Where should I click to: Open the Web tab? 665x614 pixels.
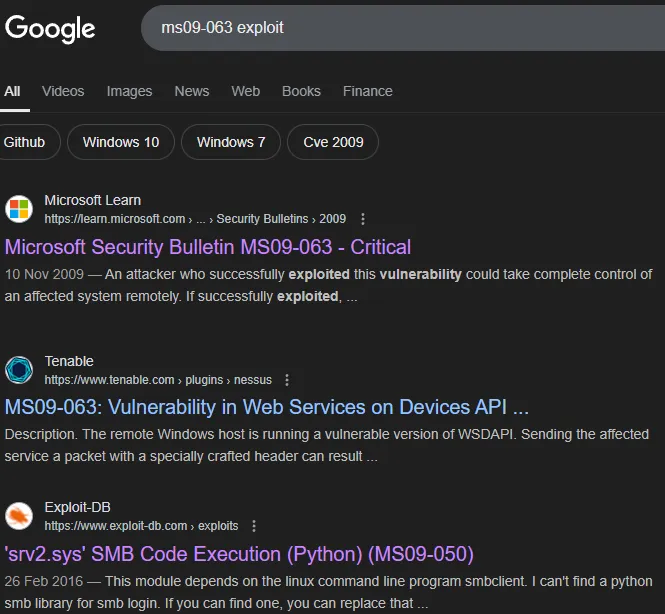[246, 91]
